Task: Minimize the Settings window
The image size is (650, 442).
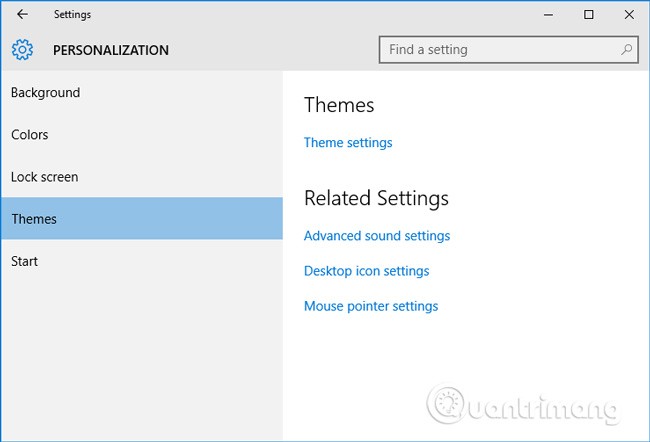Action: [x=549, y=15]
